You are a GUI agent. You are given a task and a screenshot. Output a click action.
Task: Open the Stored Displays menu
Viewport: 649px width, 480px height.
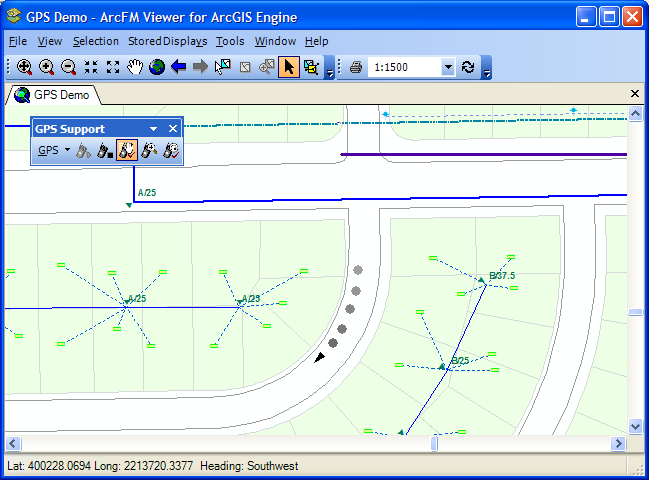[167, 41]
